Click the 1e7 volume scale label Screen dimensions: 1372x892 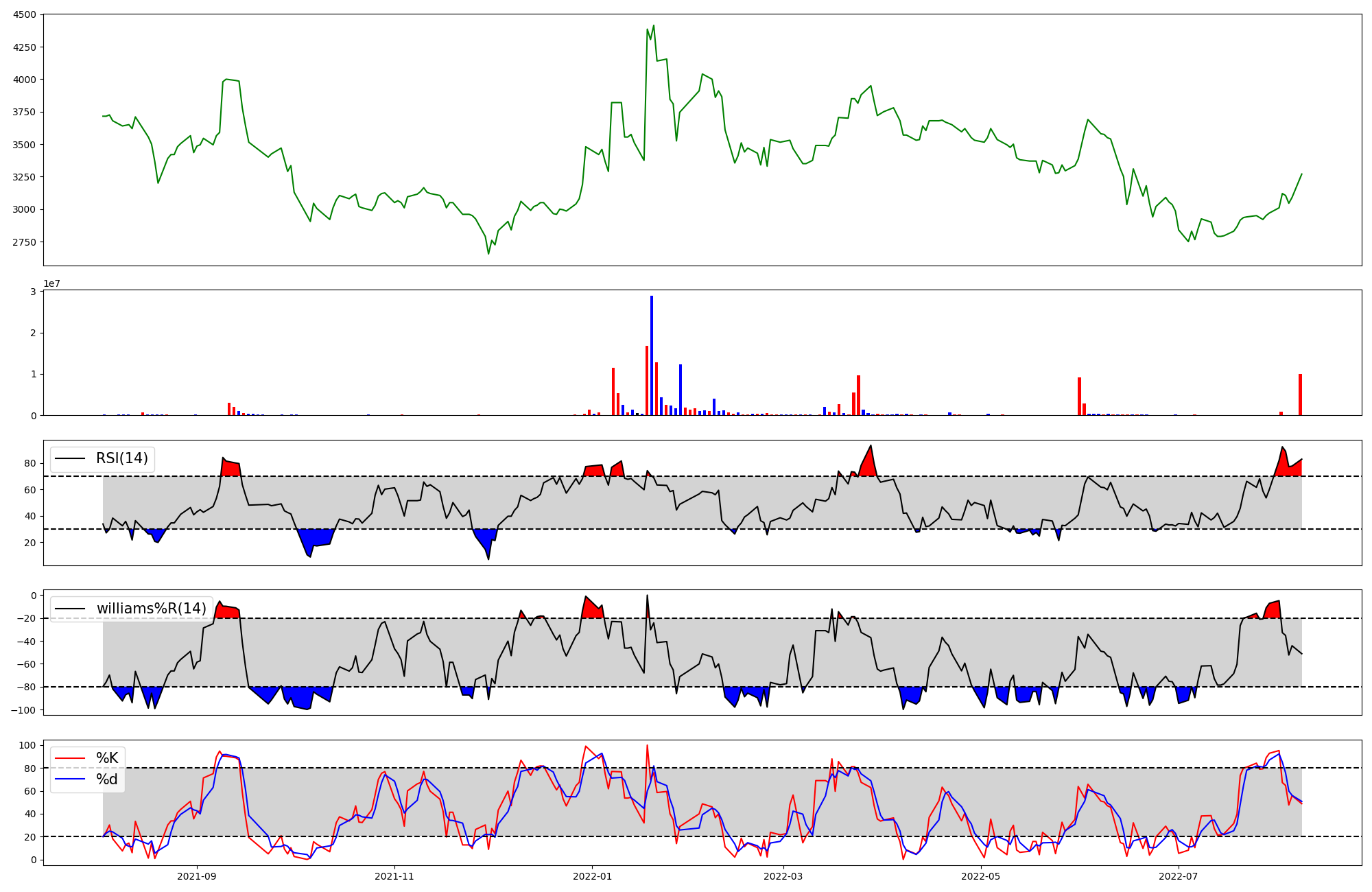(51, 283)
